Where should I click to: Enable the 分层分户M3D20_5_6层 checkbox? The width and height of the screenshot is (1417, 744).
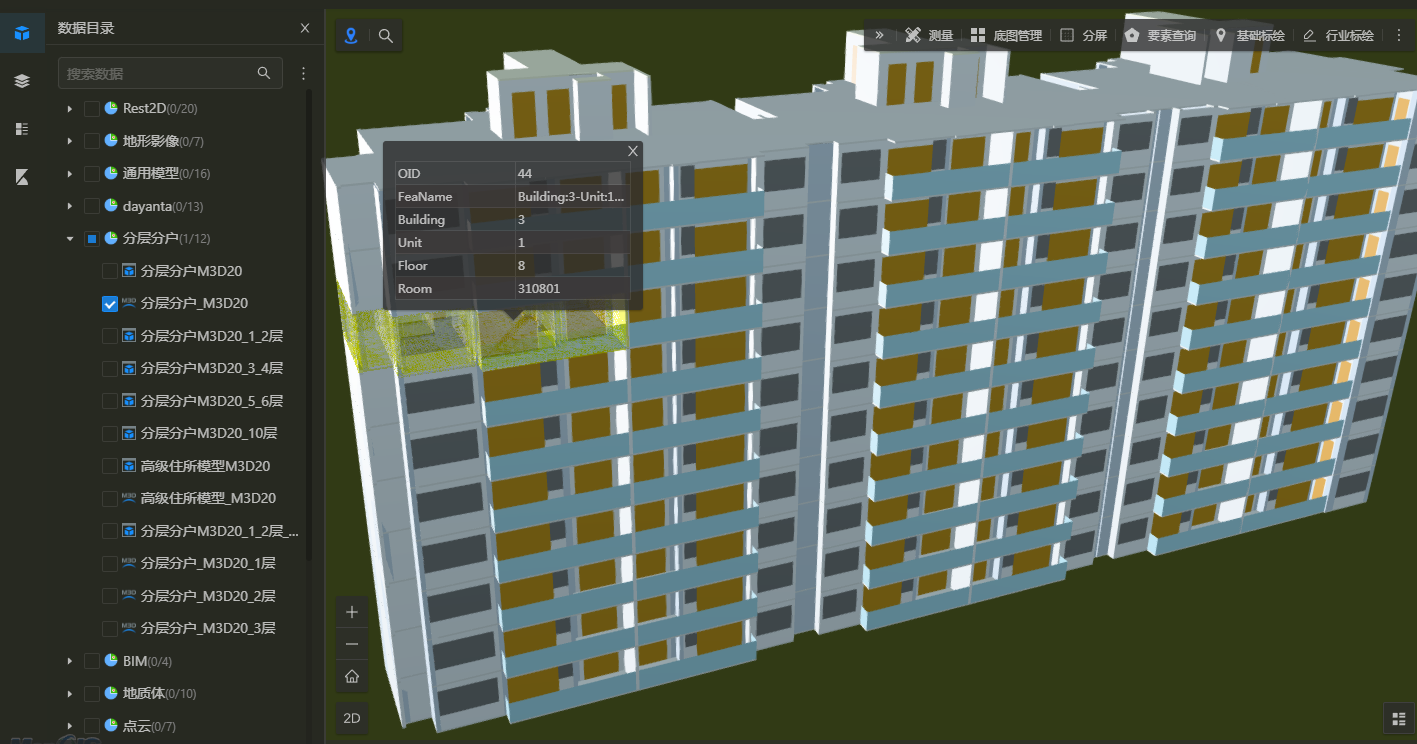click(x=110, y=401)
